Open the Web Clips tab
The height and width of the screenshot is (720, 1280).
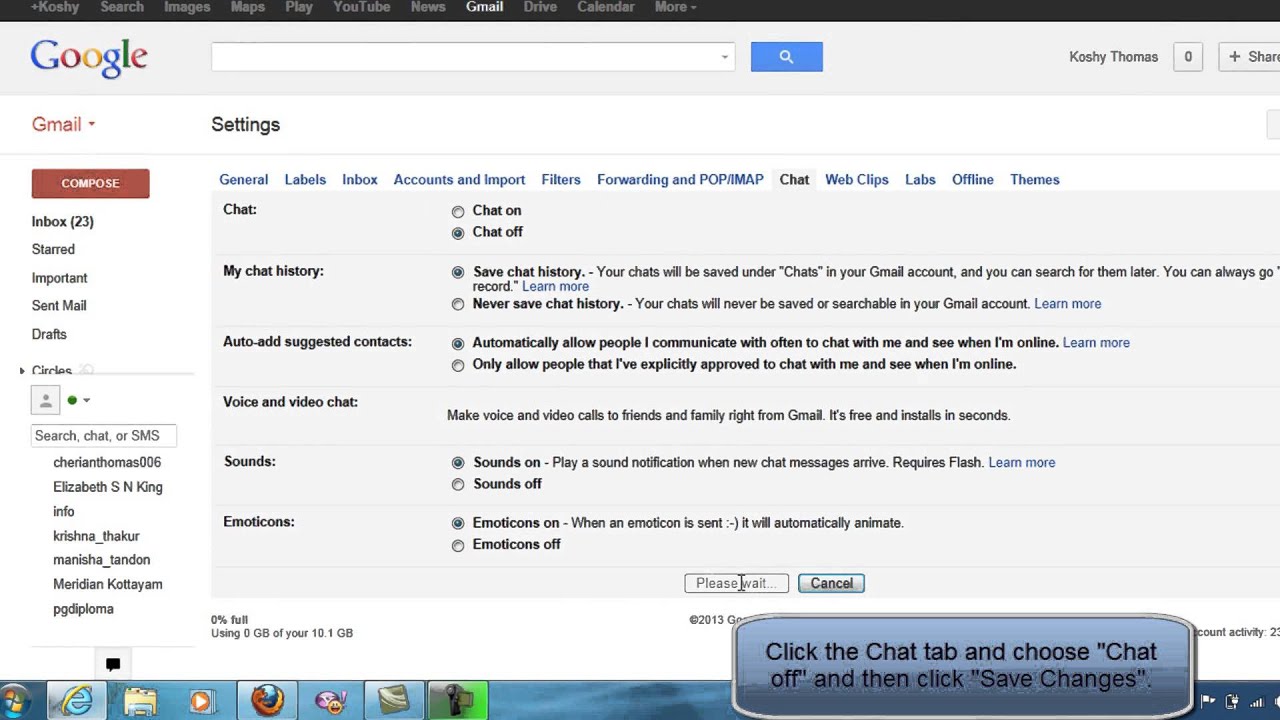(857, 180)
